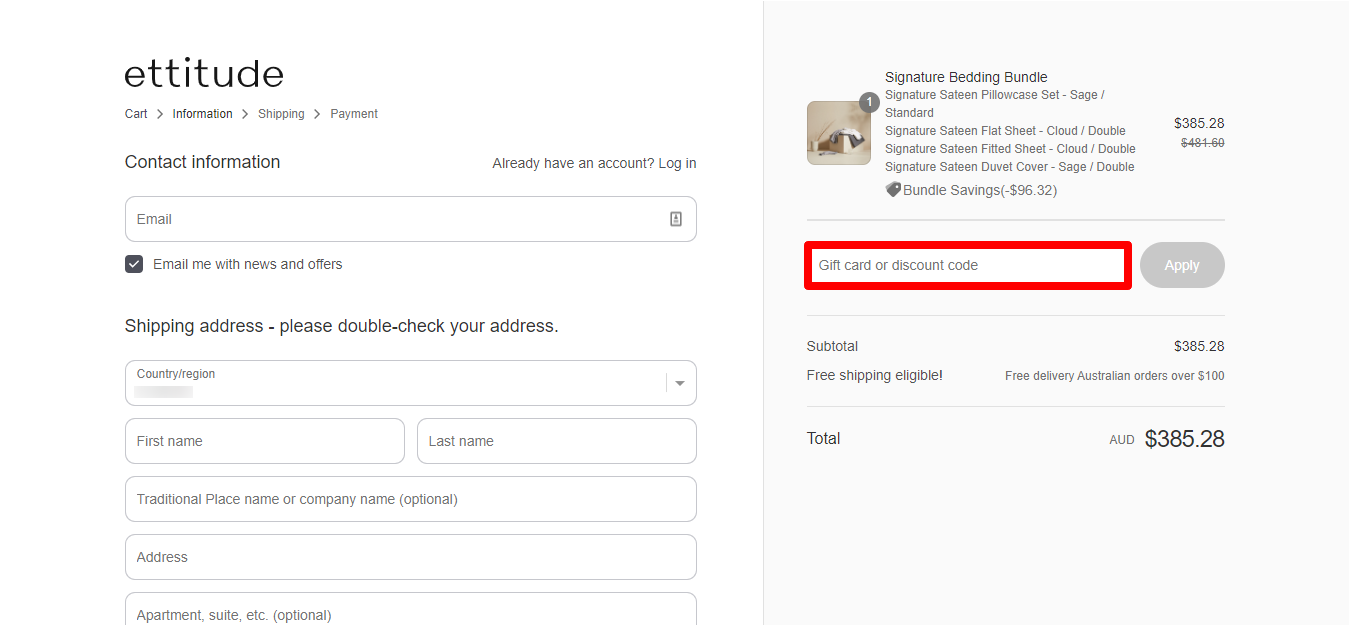Select the Payment breadcrumb step
Image resolution: width=1349 pixels, height=625 pixels.
(x=354, y=114)
